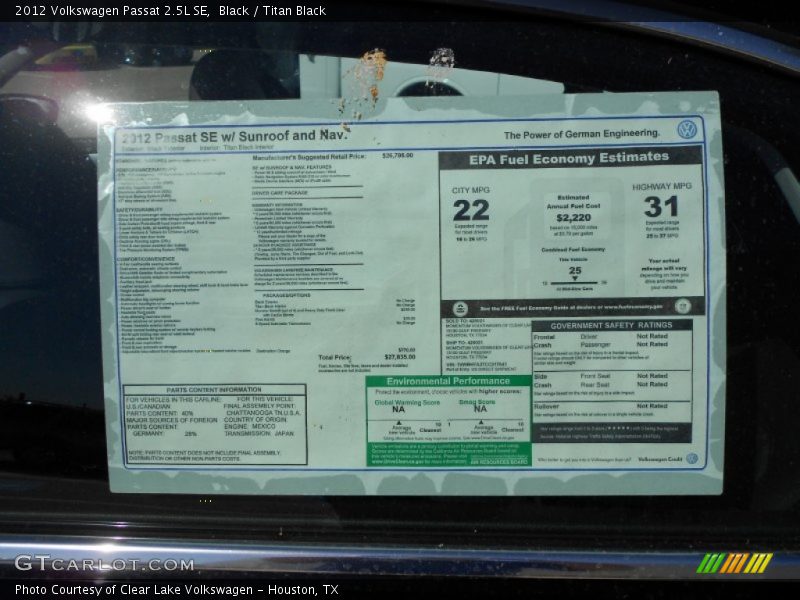Click 'CHATTANOOGA TN U.S.A.' final assembly point
Image resolution: width=800 pixels, height=600 pixels.
click(264, 413)
